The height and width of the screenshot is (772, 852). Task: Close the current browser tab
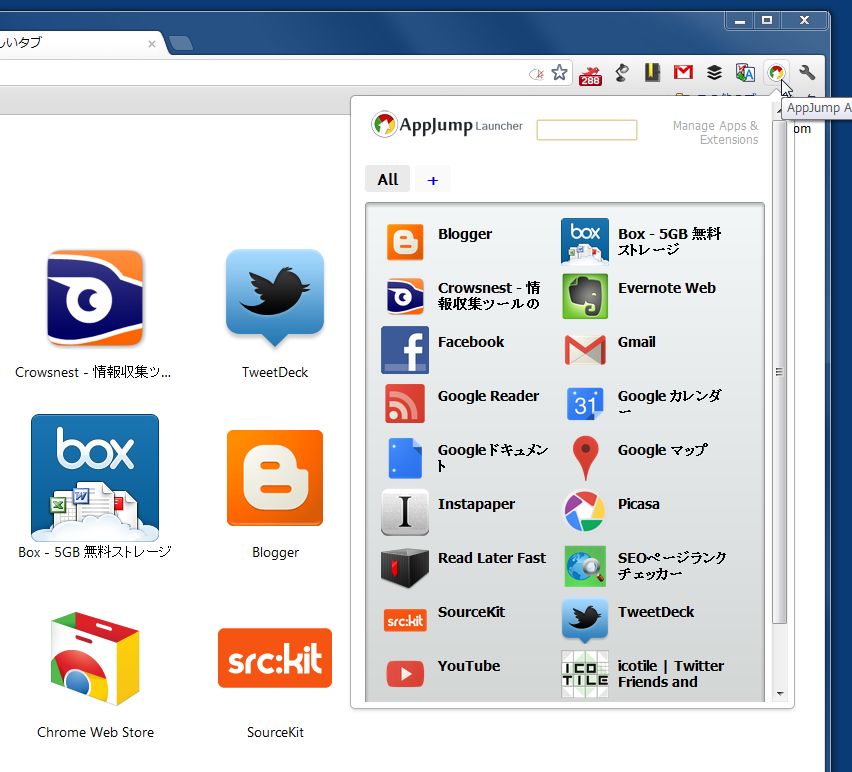click(x=152, y=44)
